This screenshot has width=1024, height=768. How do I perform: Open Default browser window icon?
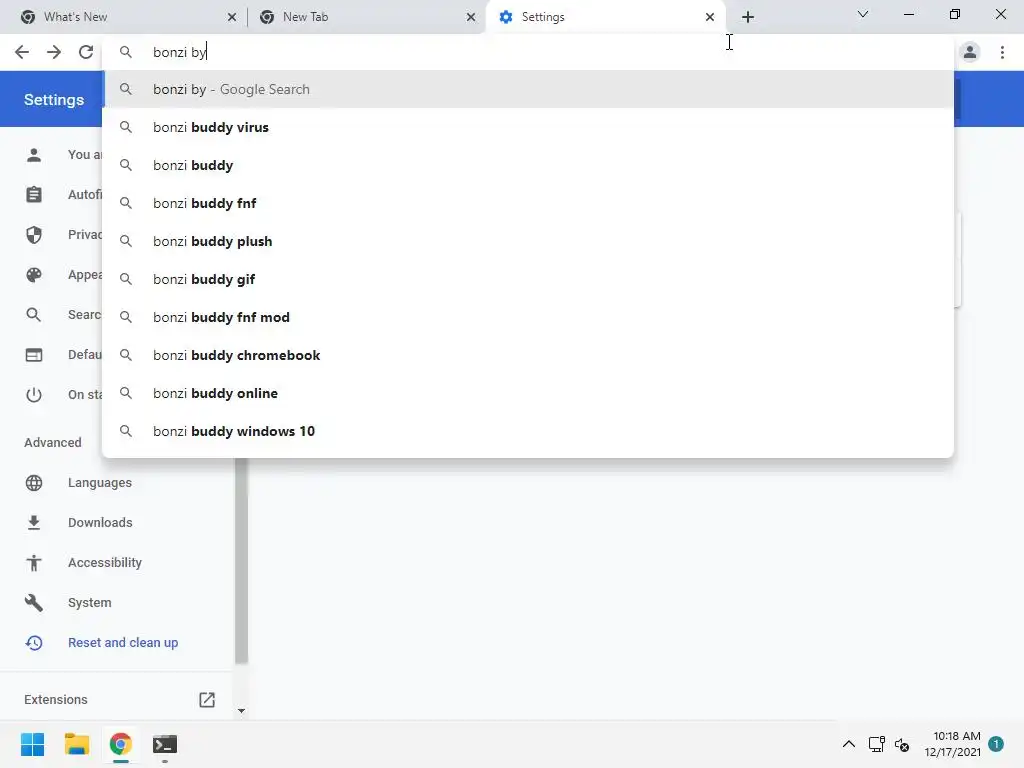34,355
